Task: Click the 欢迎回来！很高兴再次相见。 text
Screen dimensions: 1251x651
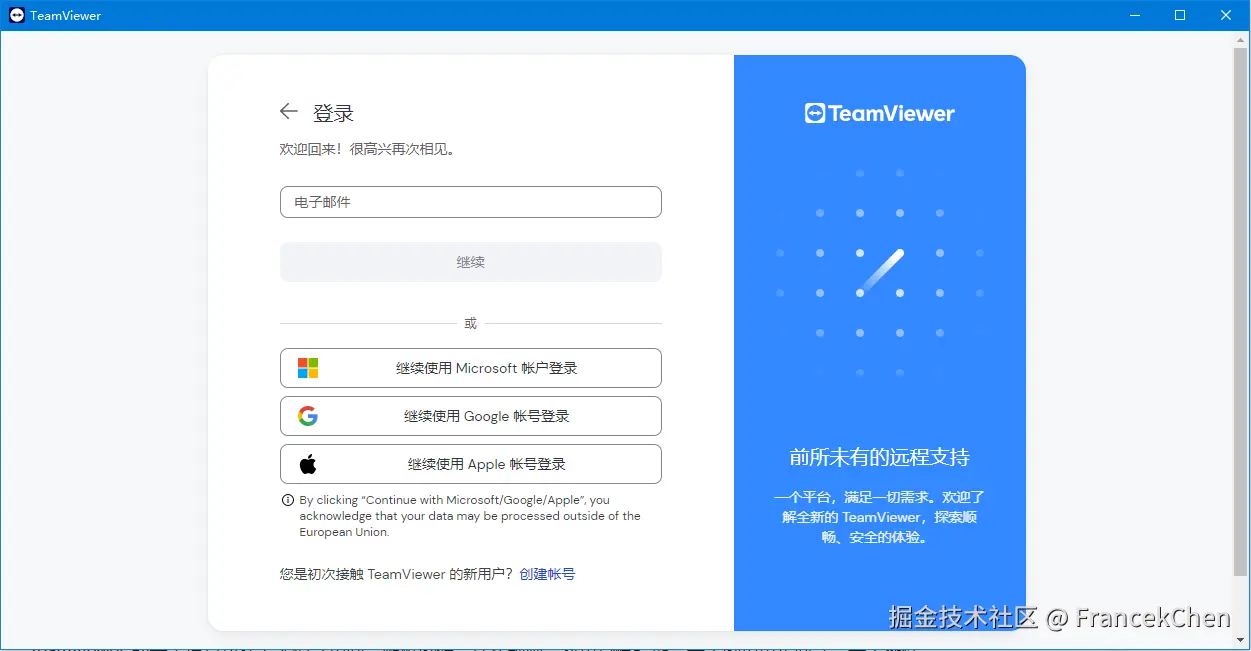Action: [x=367, y=149]
